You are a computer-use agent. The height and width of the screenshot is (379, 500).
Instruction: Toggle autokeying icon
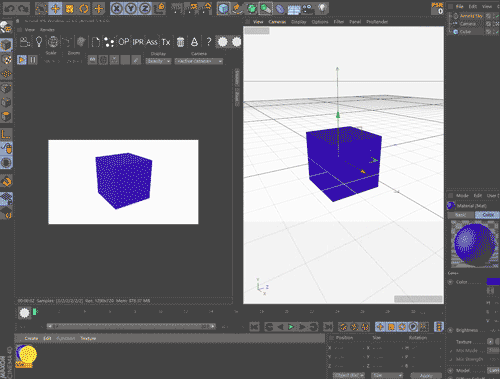354,327
